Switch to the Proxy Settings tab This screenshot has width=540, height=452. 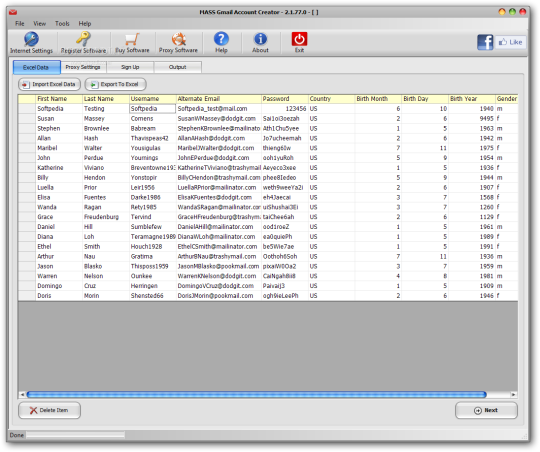pyautogui.click(x=83, y=67)
